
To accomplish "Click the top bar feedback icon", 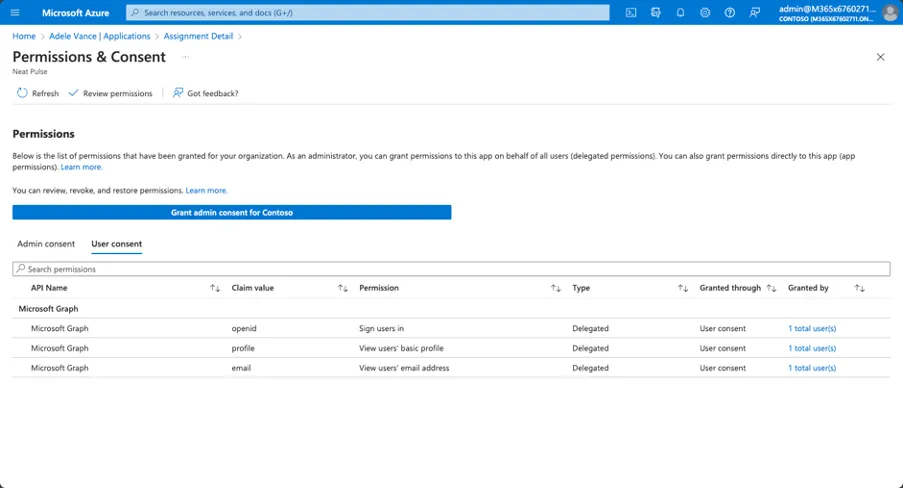I will (x=755, y=13).
